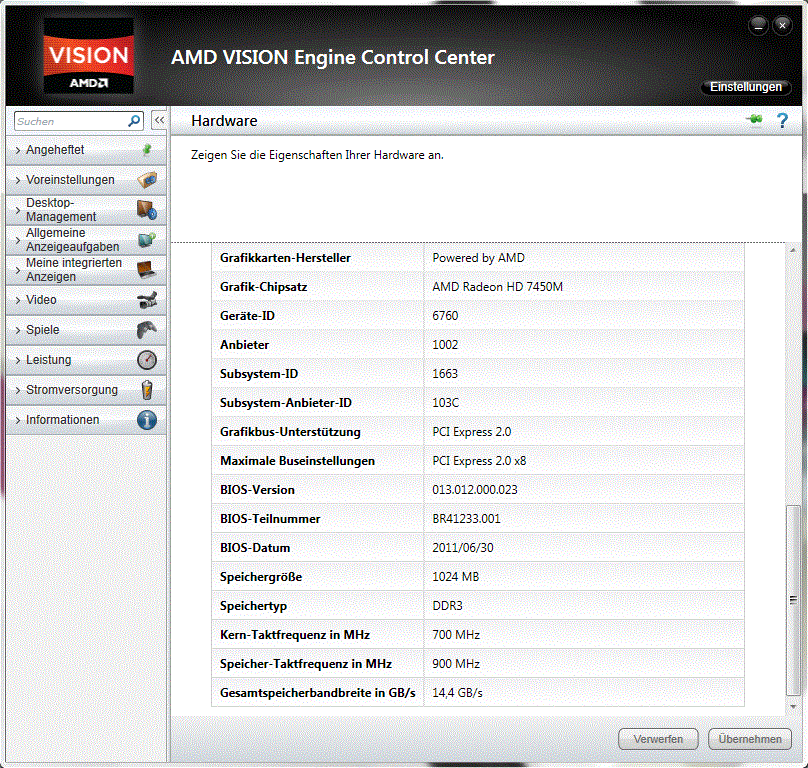Viewport: 808px width, 768px height.
Task: Click the Leistung gauge icon
Action: (147, 360)
